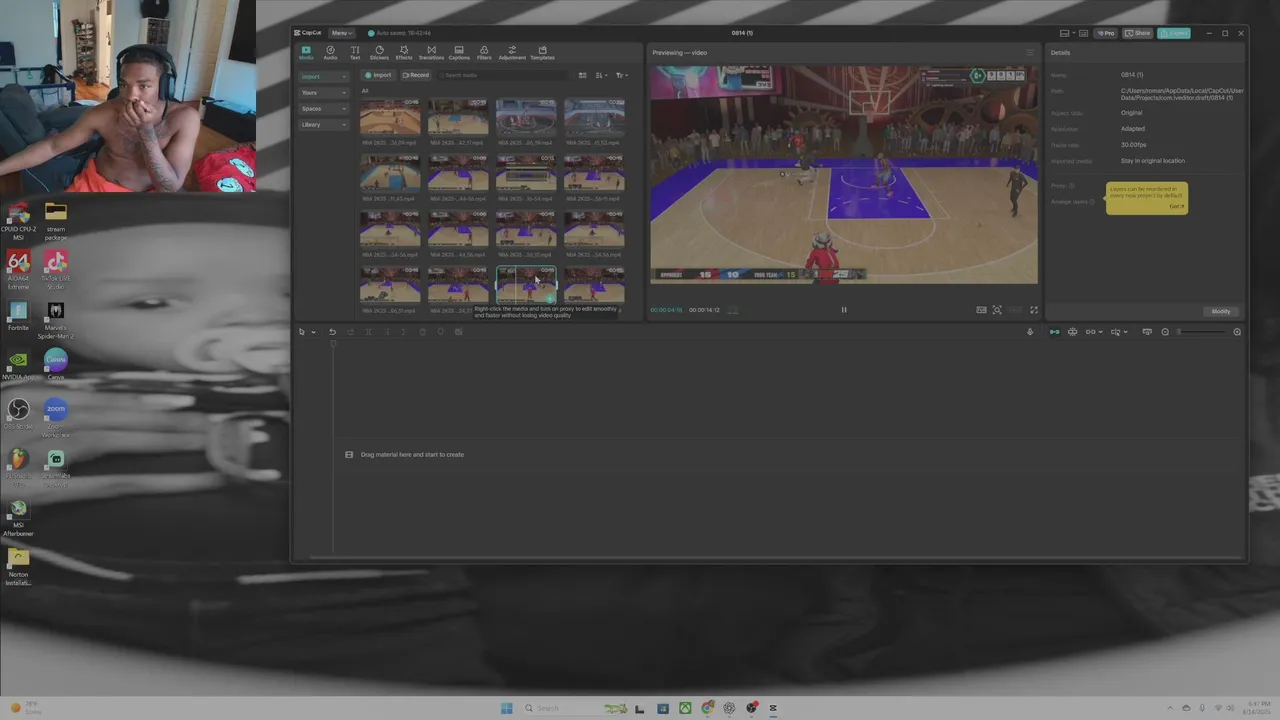Screen dimensions: 1280x720
Task: Click the Modify button in Details
Action: point(1221,311)
